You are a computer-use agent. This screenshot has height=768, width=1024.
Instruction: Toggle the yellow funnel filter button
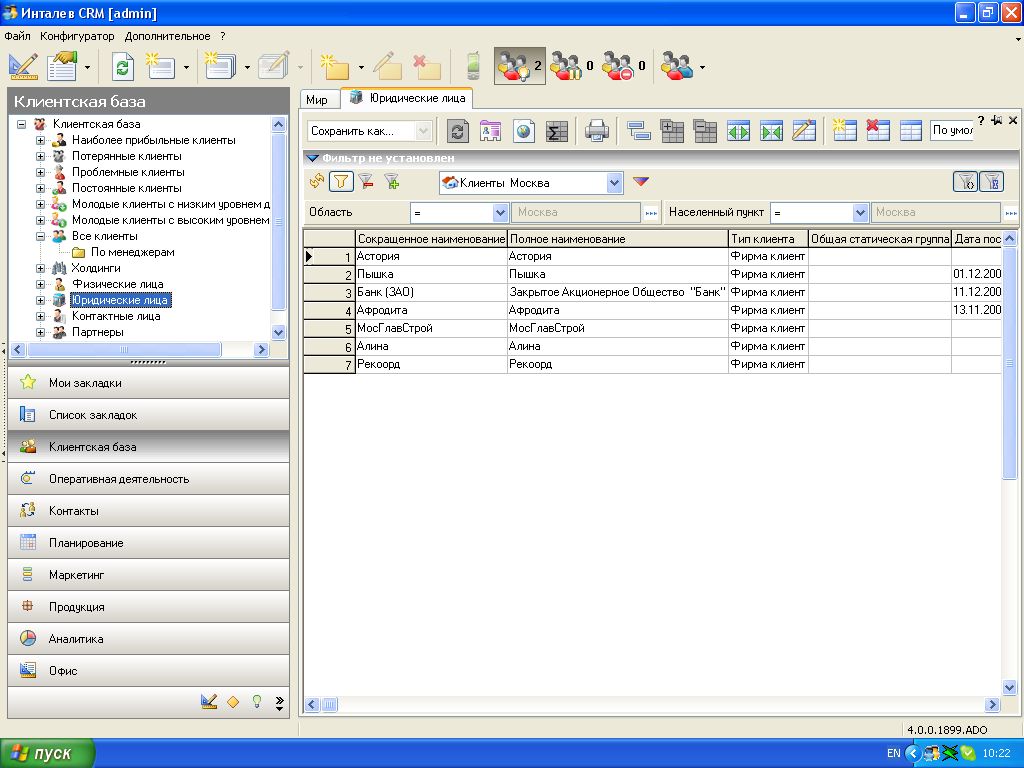[x=341, y=182]
